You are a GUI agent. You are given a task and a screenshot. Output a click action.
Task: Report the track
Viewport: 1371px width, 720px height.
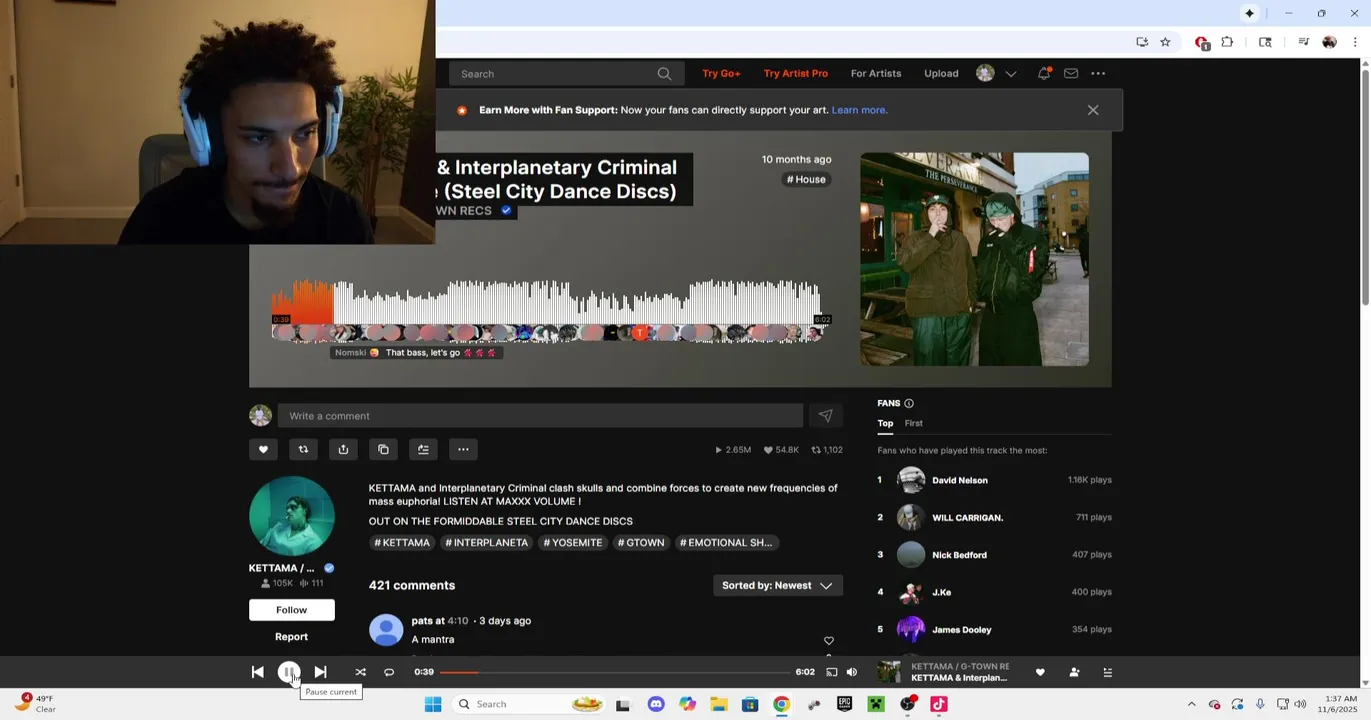(x=291, y=637)
